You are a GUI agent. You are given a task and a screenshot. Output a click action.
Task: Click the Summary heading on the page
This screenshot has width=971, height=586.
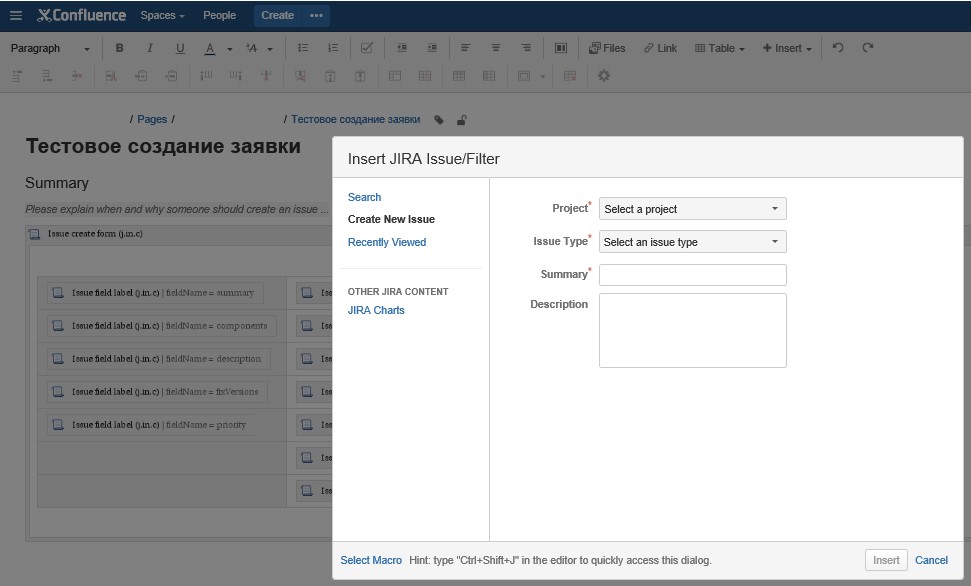tap(57, 183)
